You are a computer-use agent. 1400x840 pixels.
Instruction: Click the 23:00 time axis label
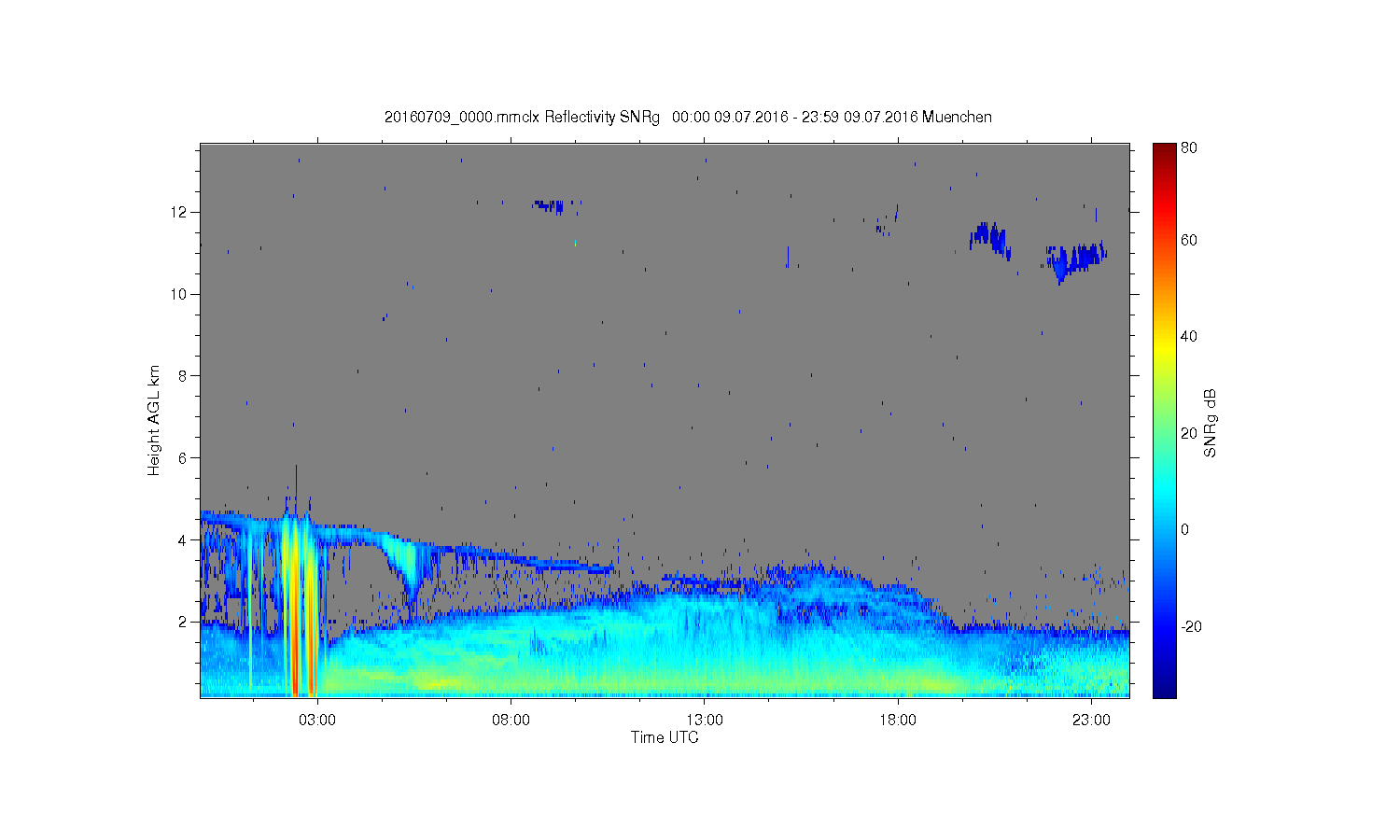tap(1091, 721)
